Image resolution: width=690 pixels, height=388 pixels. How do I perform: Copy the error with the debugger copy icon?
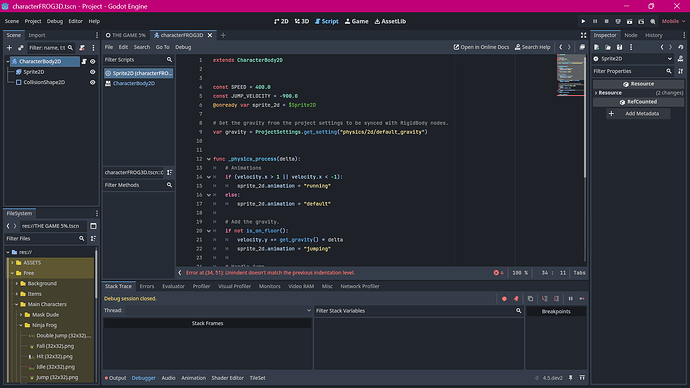tap(530, 299)
